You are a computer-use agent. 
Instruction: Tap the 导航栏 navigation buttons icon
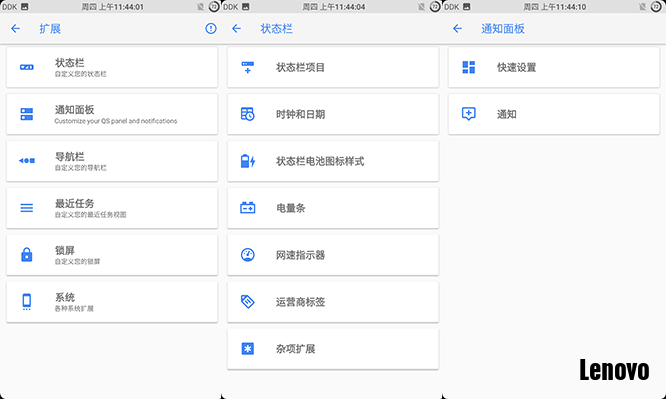tap(26, 161)
